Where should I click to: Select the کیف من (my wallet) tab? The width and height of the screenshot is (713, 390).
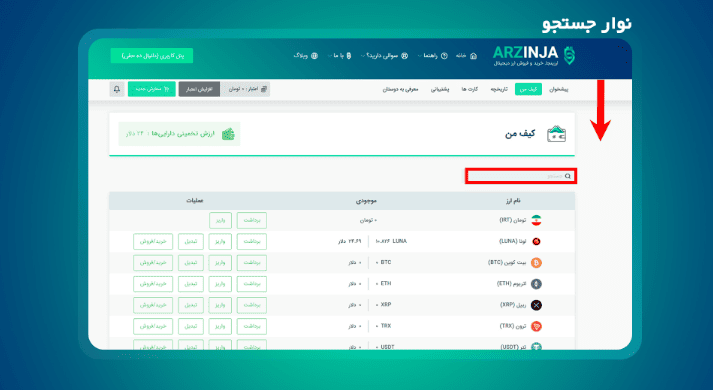[528, 89]
